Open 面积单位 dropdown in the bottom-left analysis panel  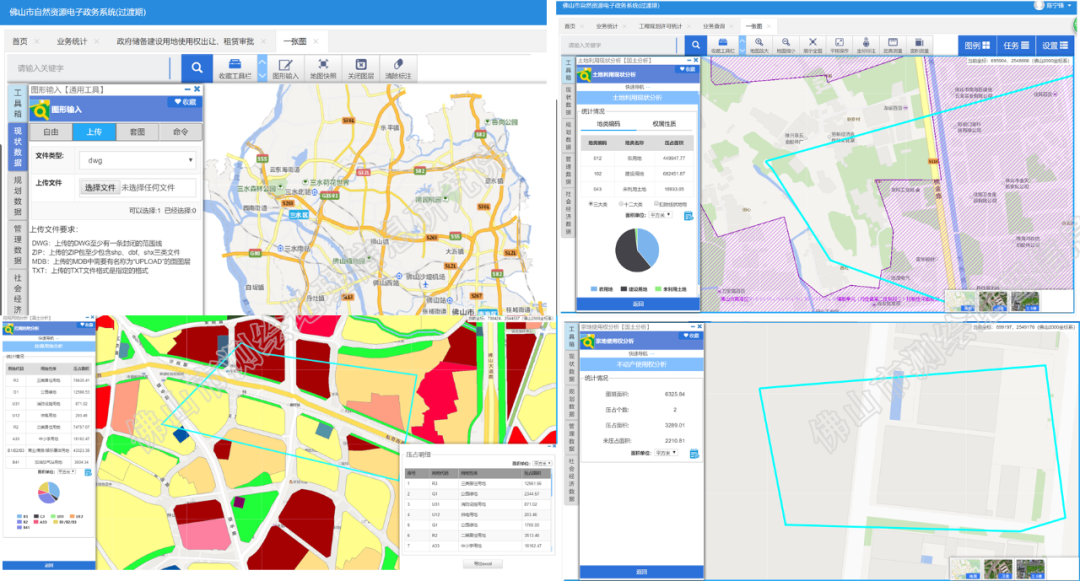coord(66,472)
